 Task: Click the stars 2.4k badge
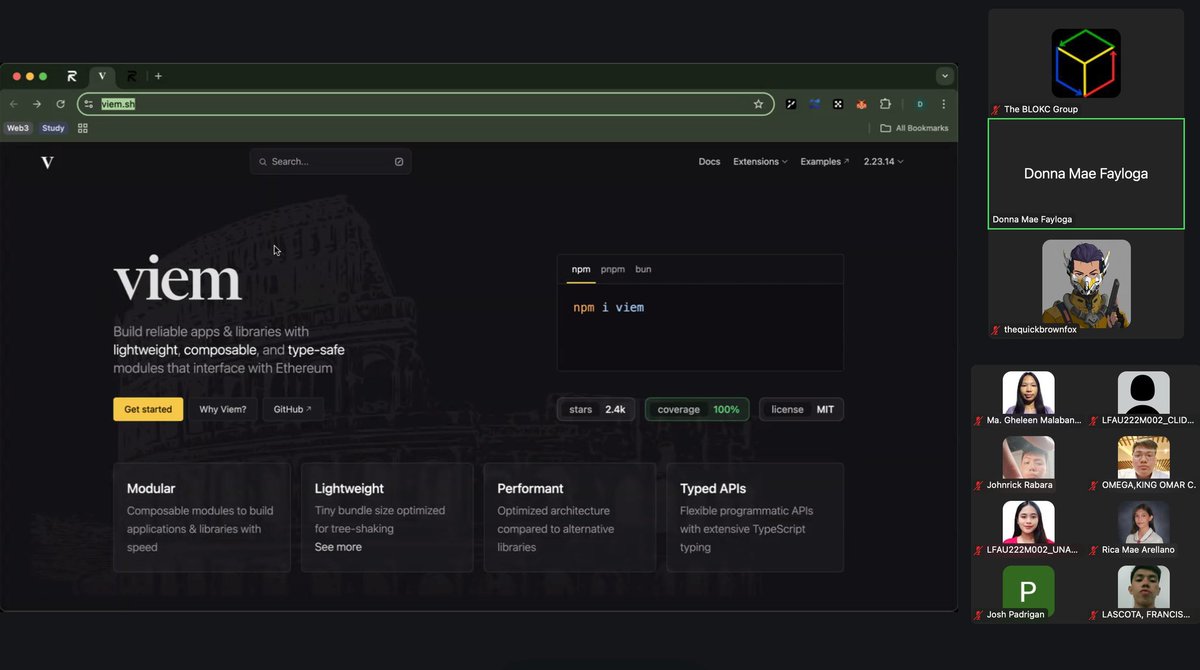[x=597, y=409]
